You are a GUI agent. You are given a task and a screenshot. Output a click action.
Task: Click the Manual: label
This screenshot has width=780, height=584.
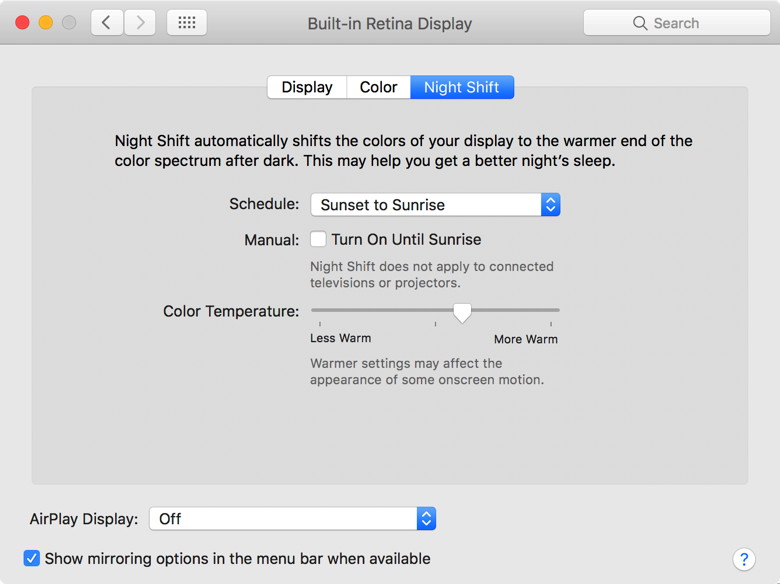pyautogui.click(x=272, y=240)
